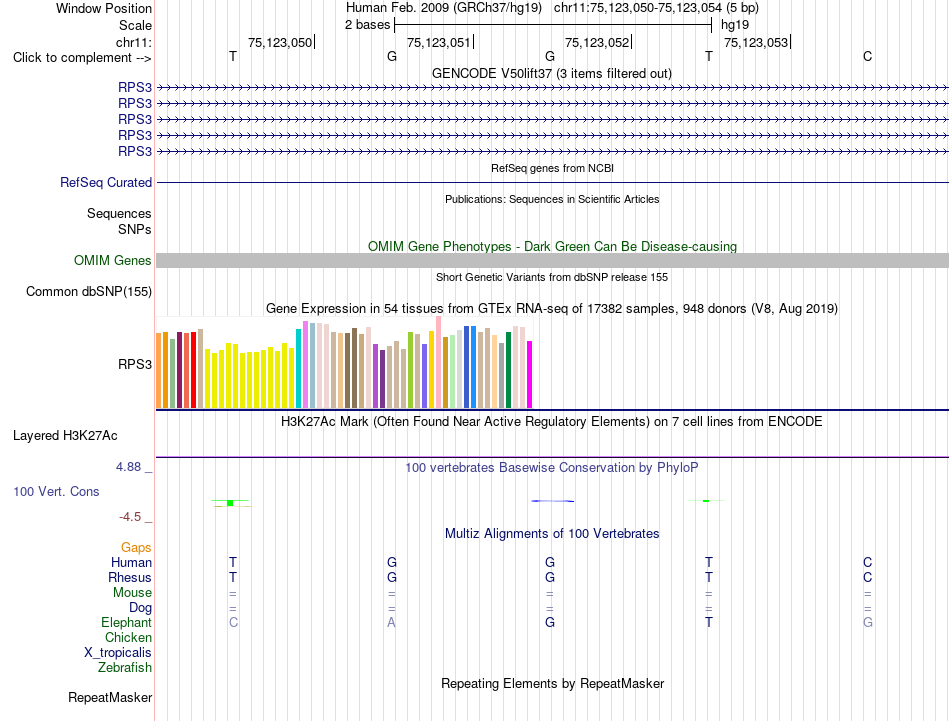Click 'Human Feb. 2009 (GRCh37/hg19)' header text

click(x=444, y=8)
